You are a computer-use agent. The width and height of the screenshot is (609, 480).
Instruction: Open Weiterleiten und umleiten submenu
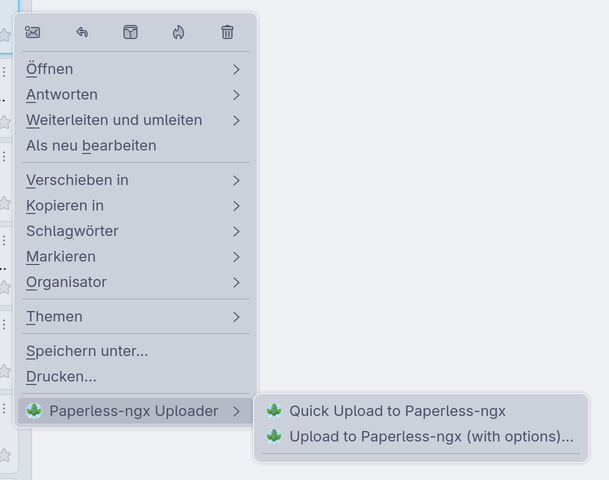[114, 120]
